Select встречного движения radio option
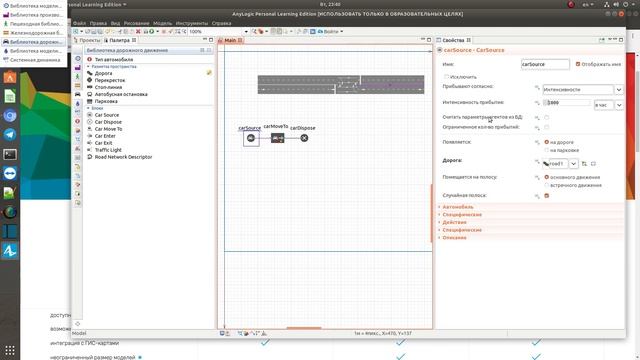This screenshot has width=640, height=360. click(x=547, y=185)
